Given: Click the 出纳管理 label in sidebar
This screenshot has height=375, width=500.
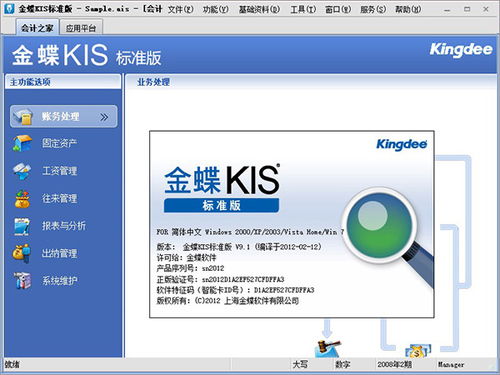Looking at the screenshot, I should [x=59, y=253].
